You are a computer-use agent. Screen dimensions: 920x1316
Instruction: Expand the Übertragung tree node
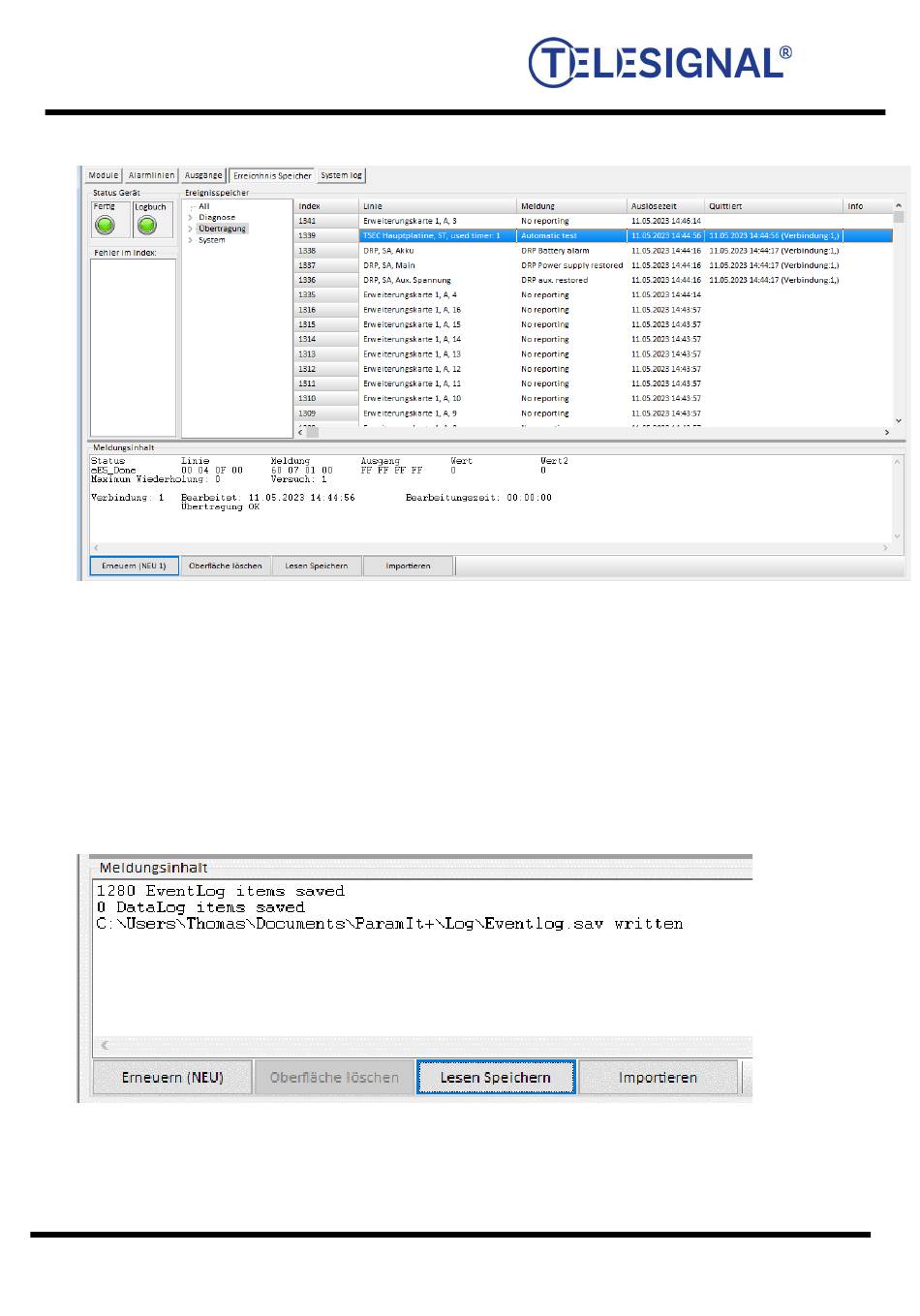[191, 230]
